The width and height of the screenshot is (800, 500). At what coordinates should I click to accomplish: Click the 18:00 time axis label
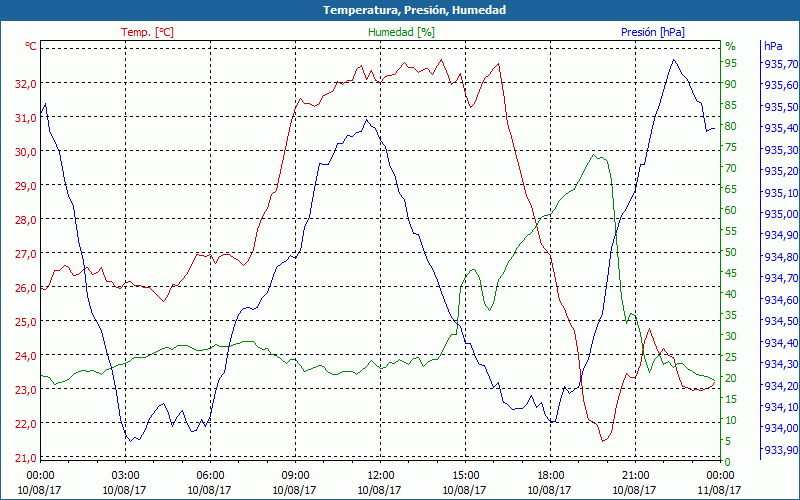551,476
